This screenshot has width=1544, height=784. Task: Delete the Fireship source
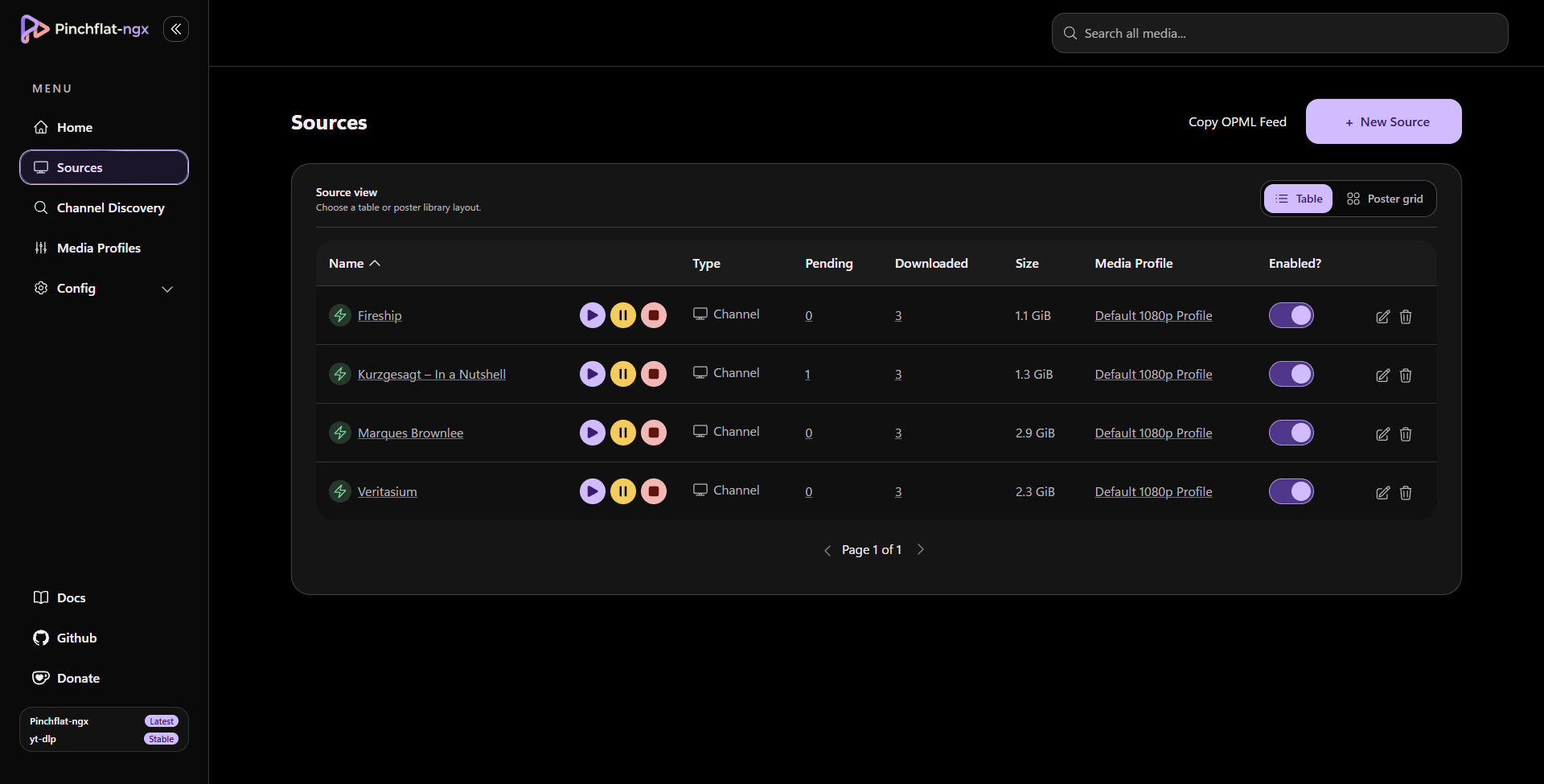1406,317
